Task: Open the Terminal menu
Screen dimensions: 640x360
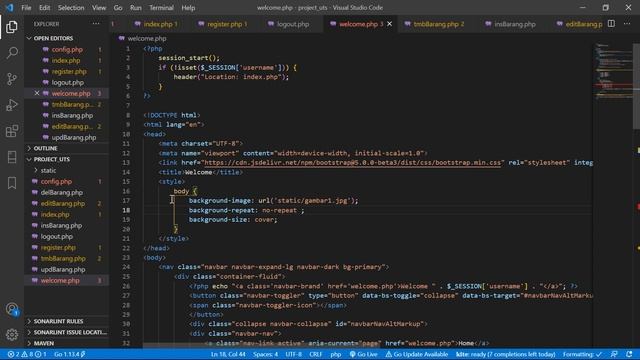Action: coord(161,8)
